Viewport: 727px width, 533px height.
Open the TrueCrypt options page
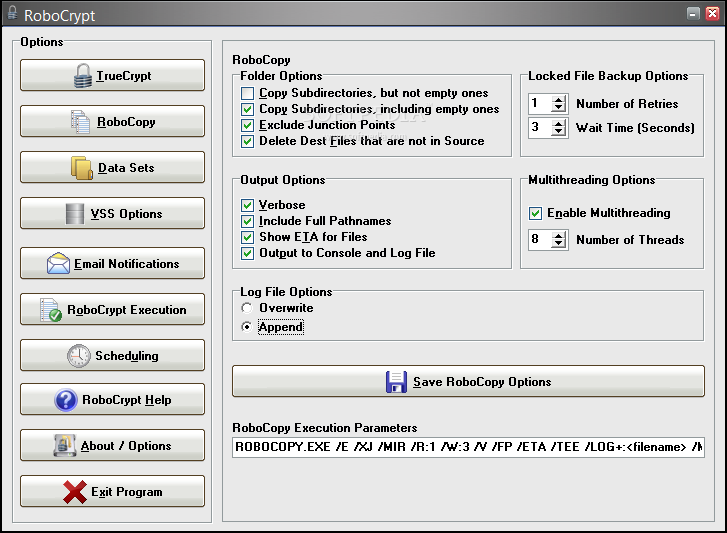[112, 75]
